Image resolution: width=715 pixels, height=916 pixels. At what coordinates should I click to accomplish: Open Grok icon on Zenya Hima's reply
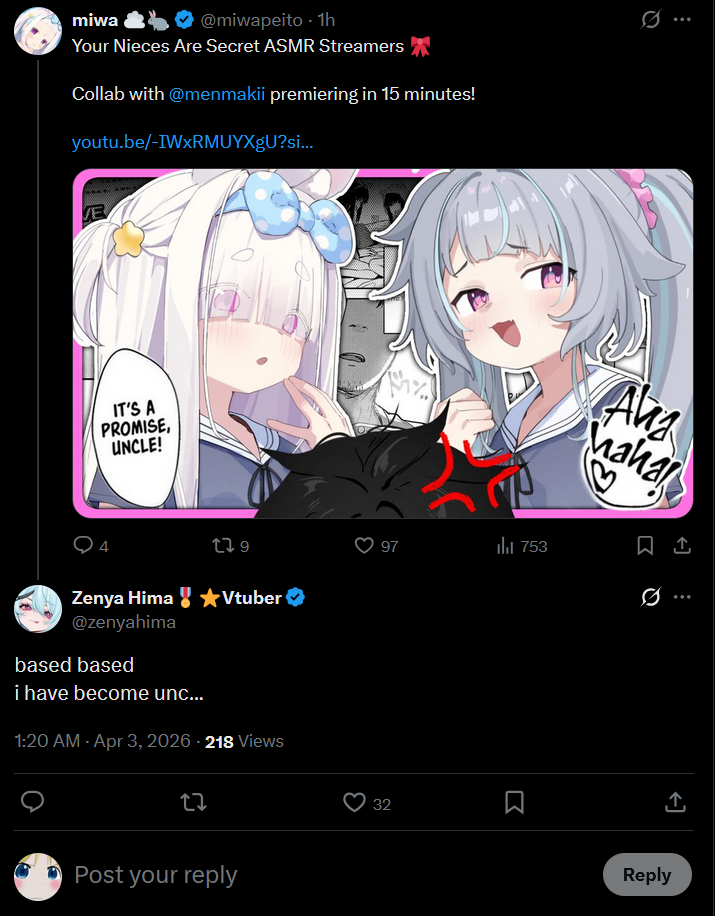pos(650,597)
